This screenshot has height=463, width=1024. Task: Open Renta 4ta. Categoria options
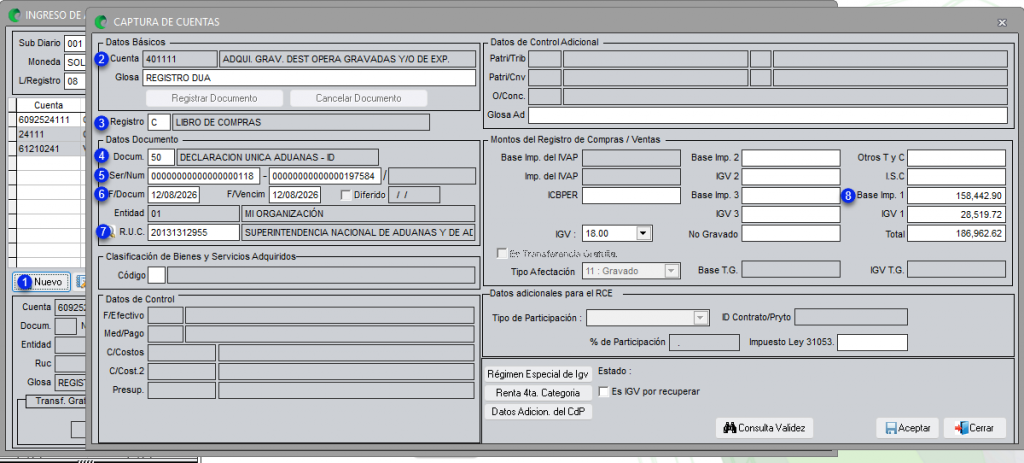pos(539,393)
